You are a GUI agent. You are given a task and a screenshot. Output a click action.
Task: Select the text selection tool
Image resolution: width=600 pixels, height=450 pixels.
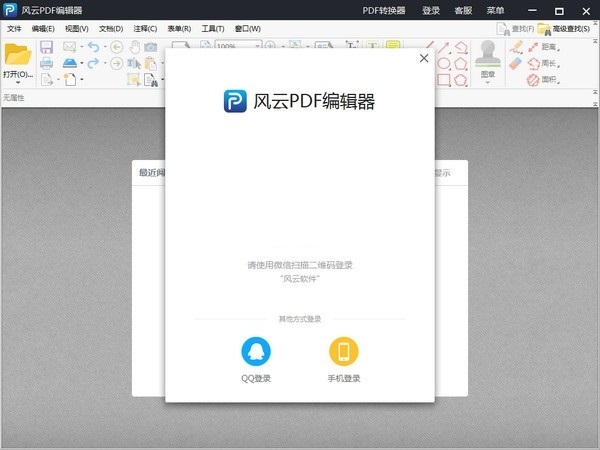134,63
